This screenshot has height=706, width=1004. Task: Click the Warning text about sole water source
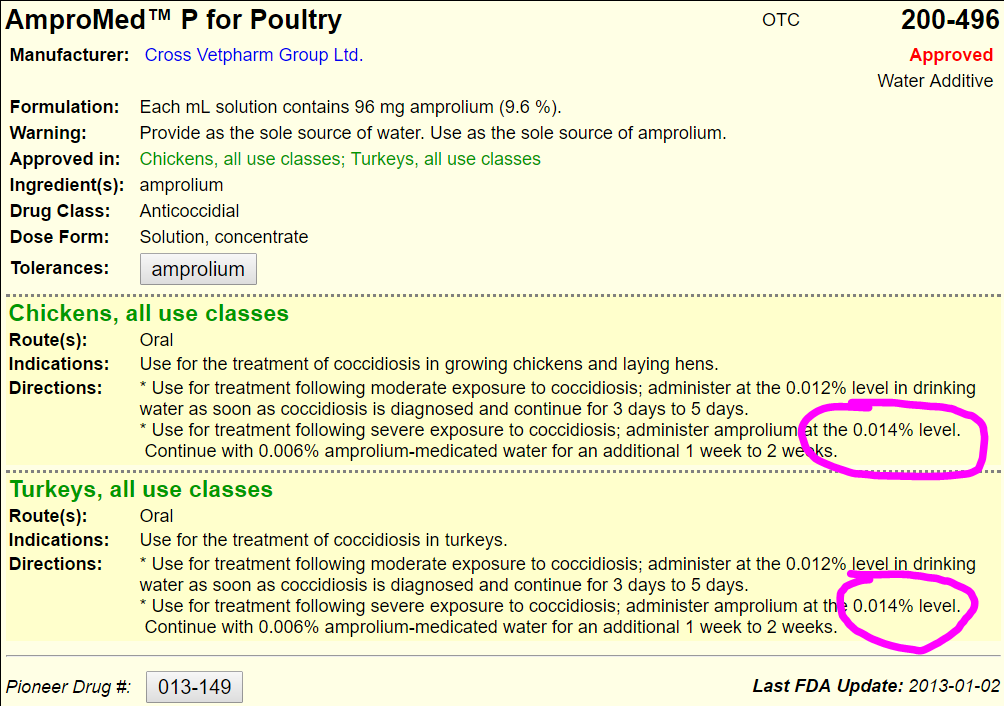(432, 133)
